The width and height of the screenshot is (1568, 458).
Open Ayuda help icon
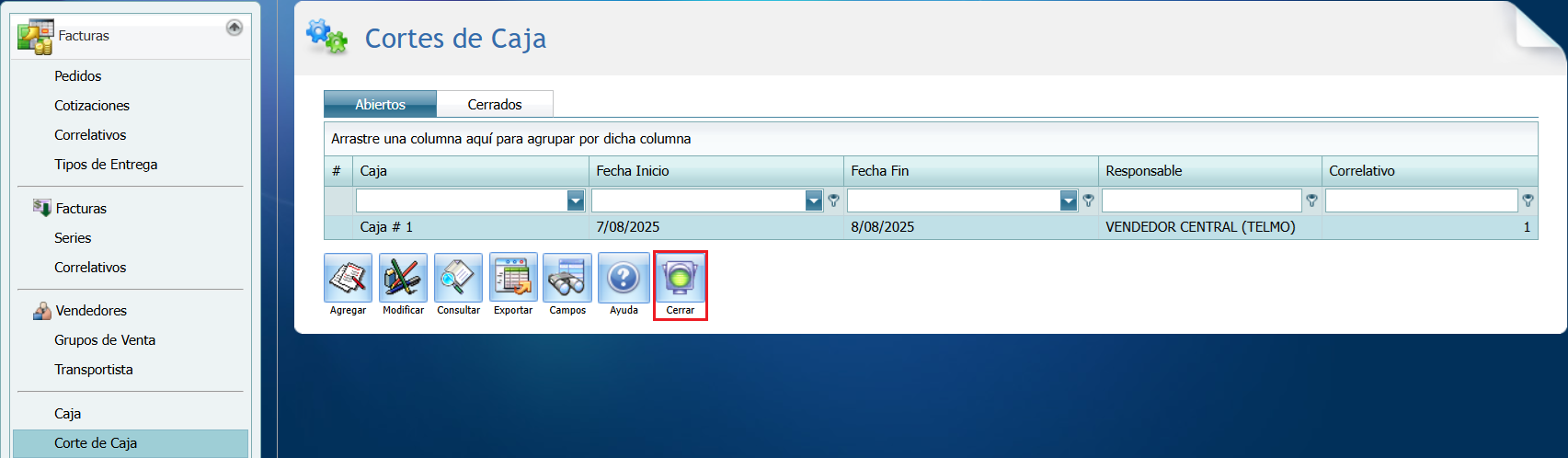(x=624, y=278)
